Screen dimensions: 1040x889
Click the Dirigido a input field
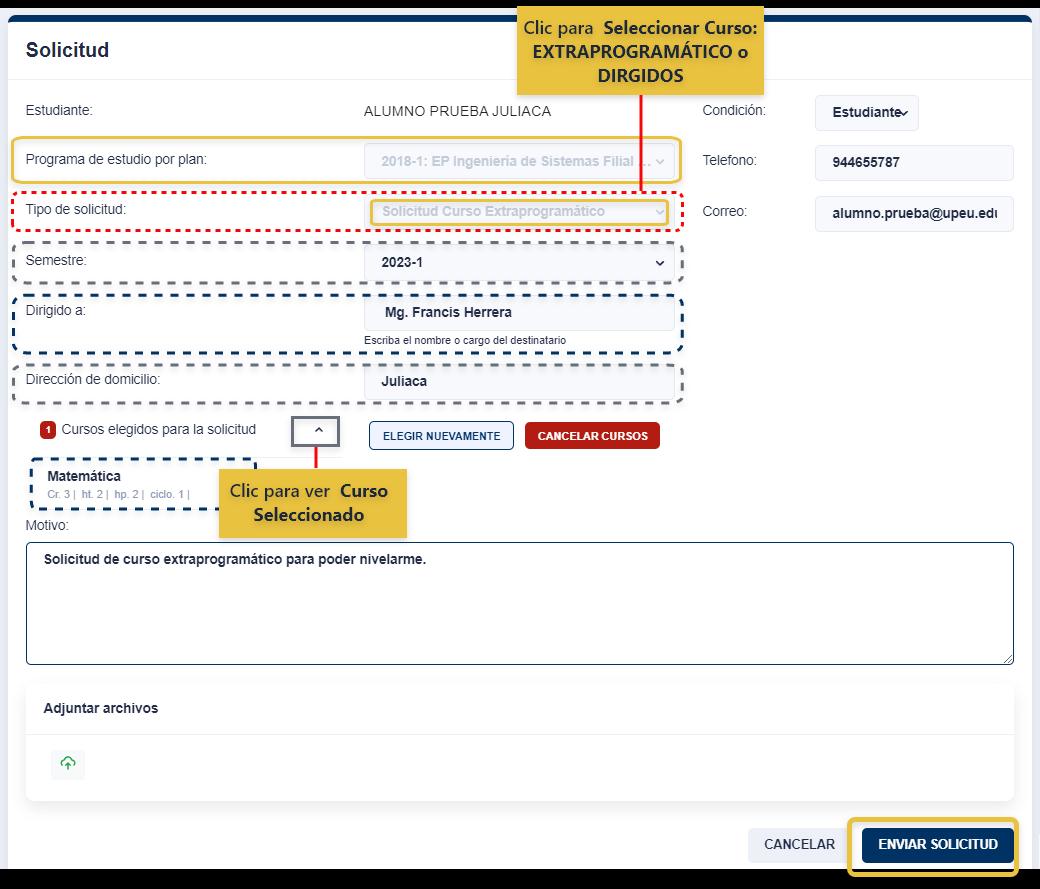click(x=519, y=312)
